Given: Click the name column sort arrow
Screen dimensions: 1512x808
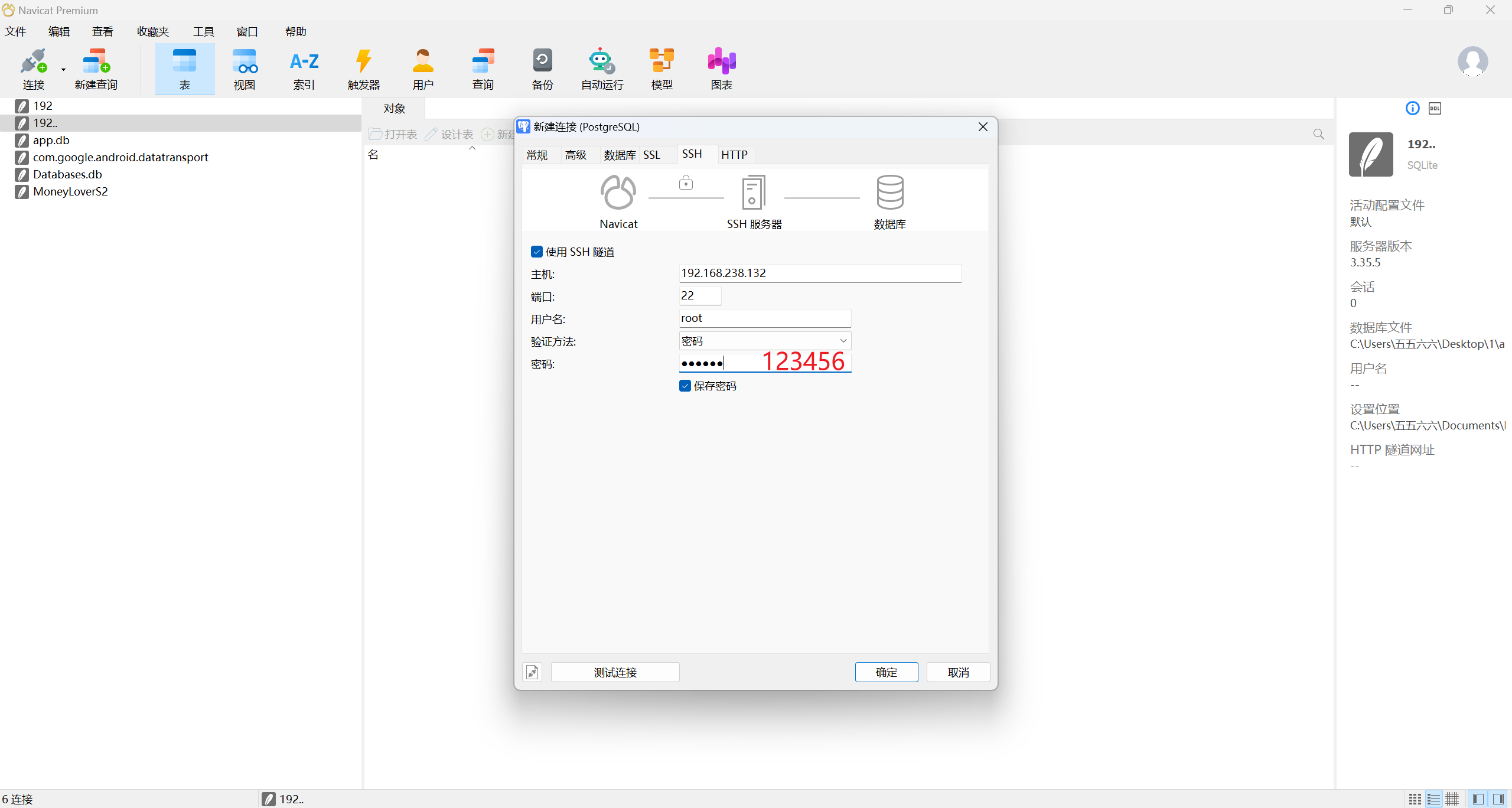Looking at the screenshot, I should point(472,148).
